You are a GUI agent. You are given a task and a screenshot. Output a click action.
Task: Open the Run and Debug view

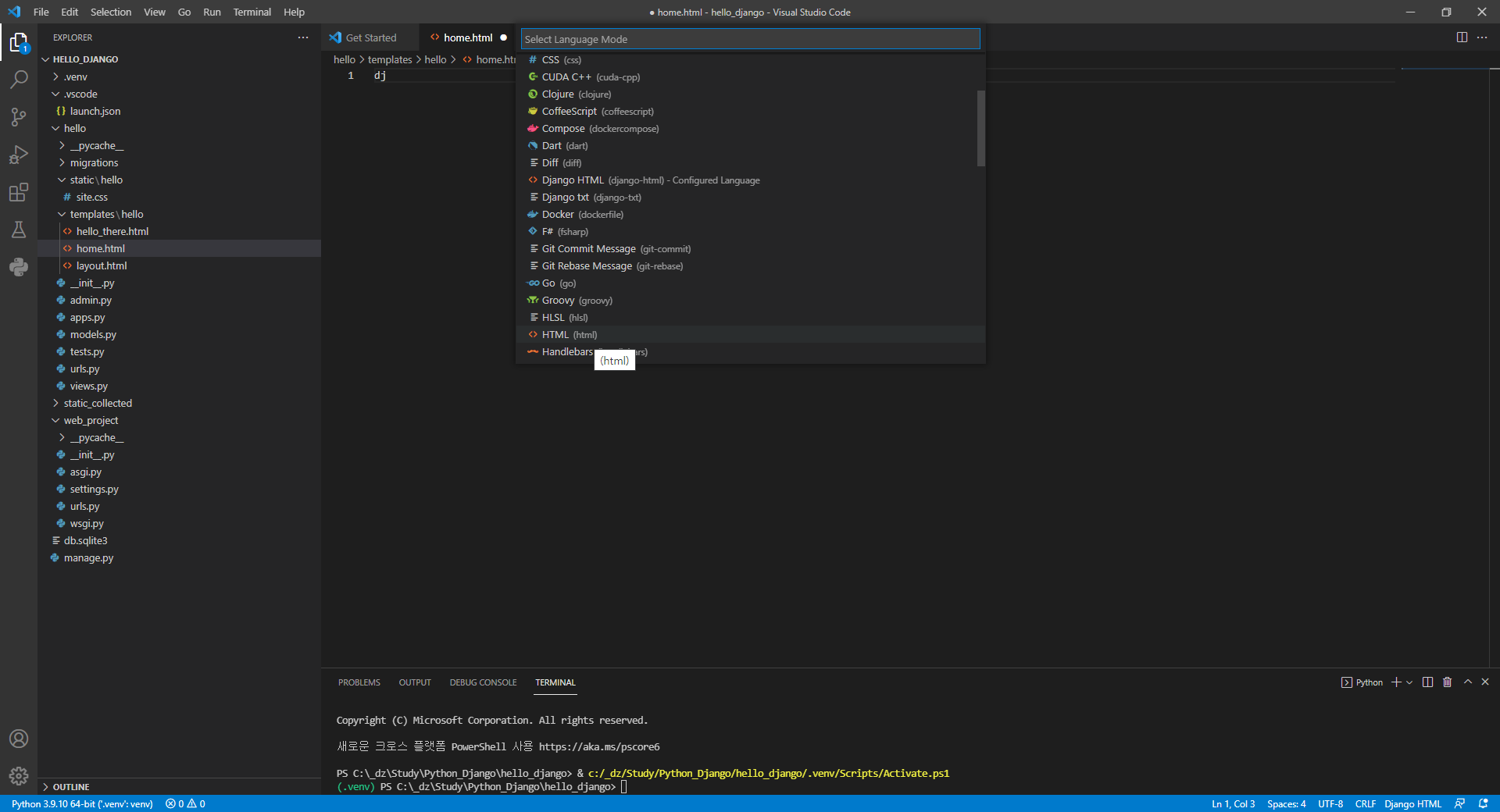(19, 155)
